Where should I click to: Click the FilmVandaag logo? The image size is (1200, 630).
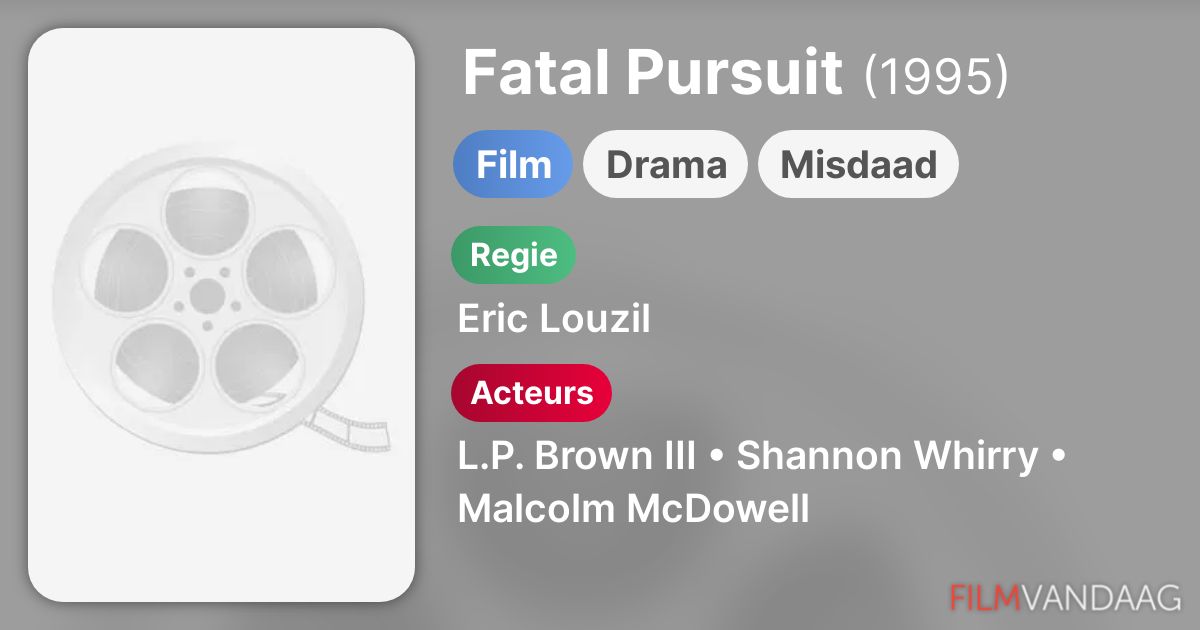click(x=1065, y=597)
